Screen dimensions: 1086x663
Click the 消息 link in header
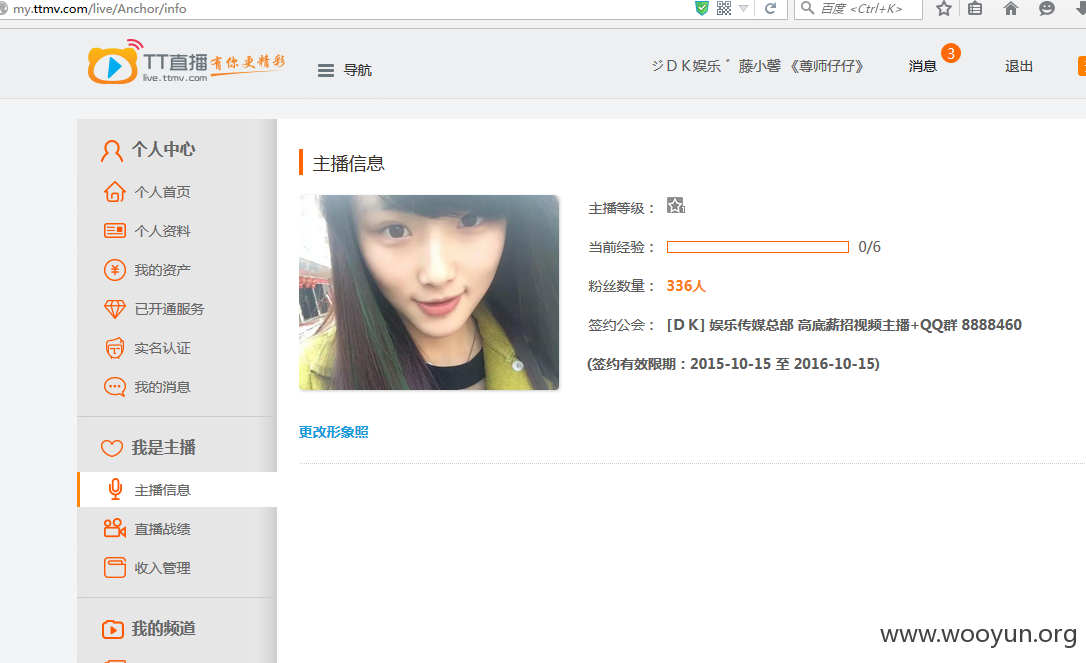923,67
